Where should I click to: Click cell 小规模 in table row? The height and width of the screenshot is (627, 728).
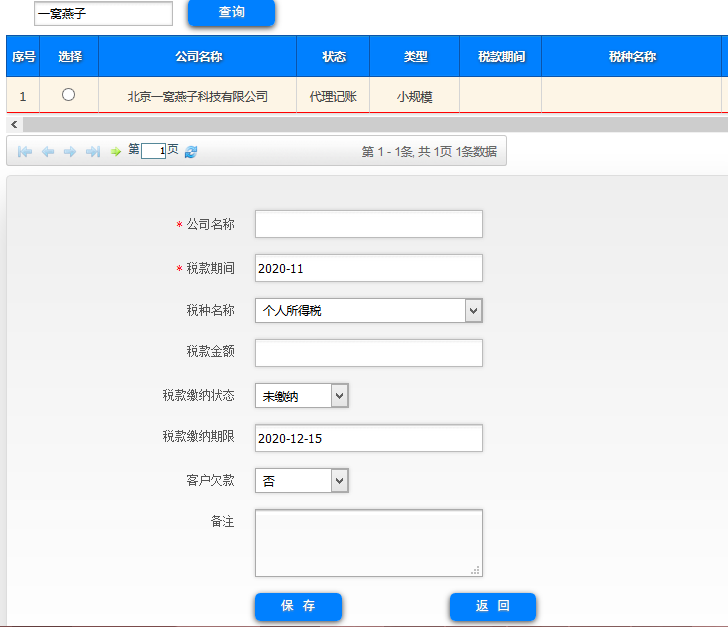415,97
